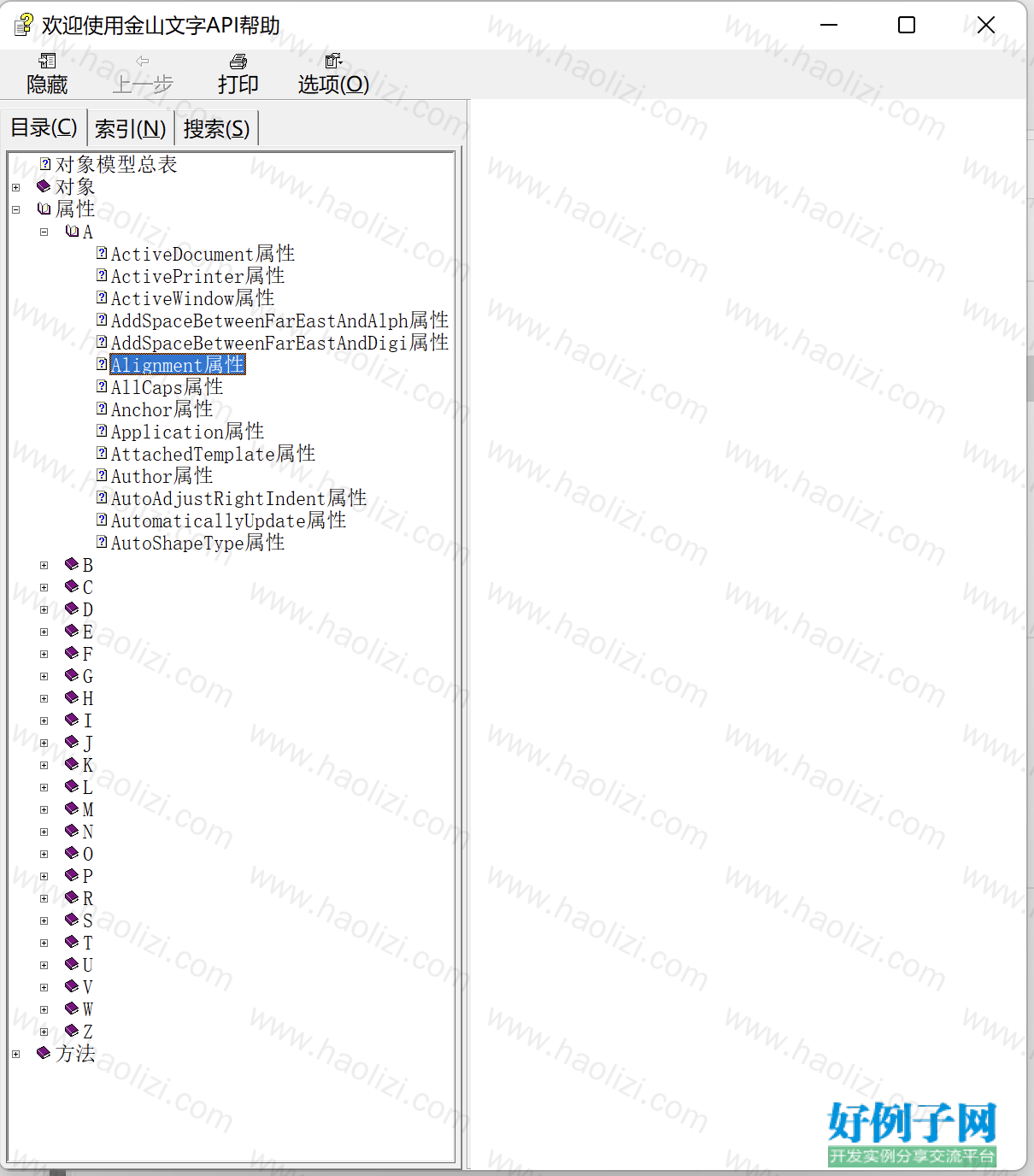Viewport: 1034px width, 1176px height.
Task: Select the W tree node
Action: 87,1009
